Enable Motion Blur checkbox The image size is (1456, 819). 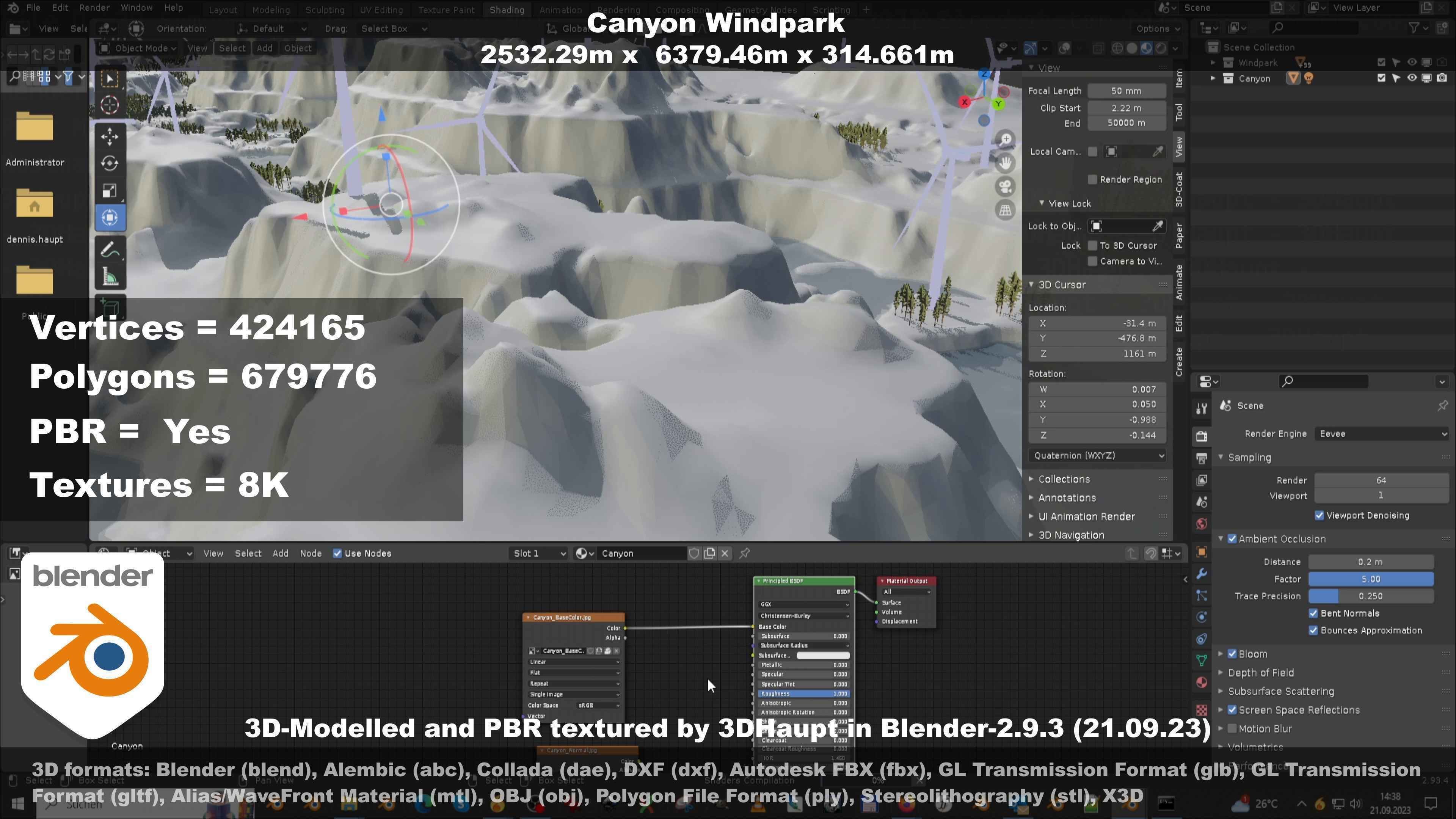1232,729
